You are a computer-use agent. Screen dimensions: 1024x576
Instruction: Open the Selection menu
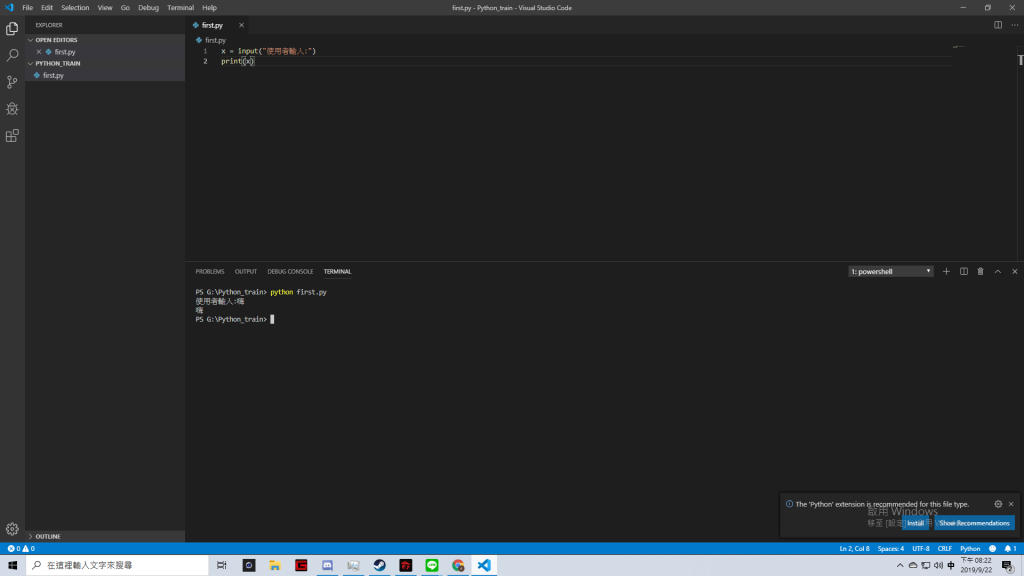[x=75, y=8]
